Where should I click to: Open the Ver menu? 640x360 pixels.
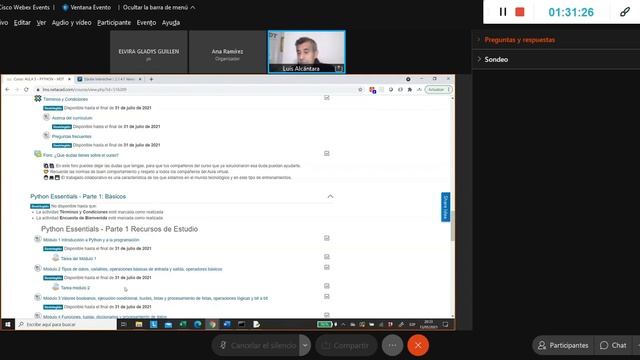[x=41, y=22]
